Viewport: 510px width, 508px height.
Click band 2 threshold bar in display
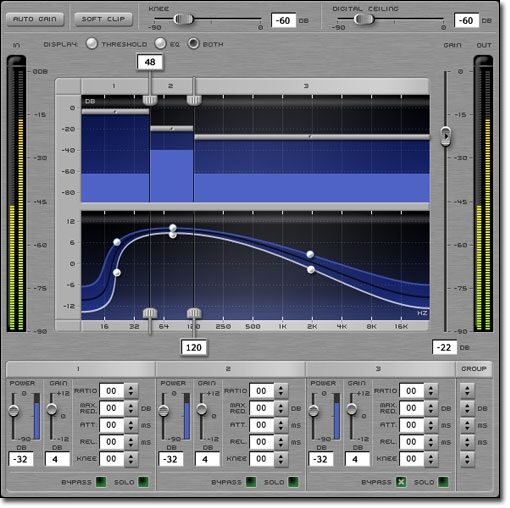(x=172, y=128)
